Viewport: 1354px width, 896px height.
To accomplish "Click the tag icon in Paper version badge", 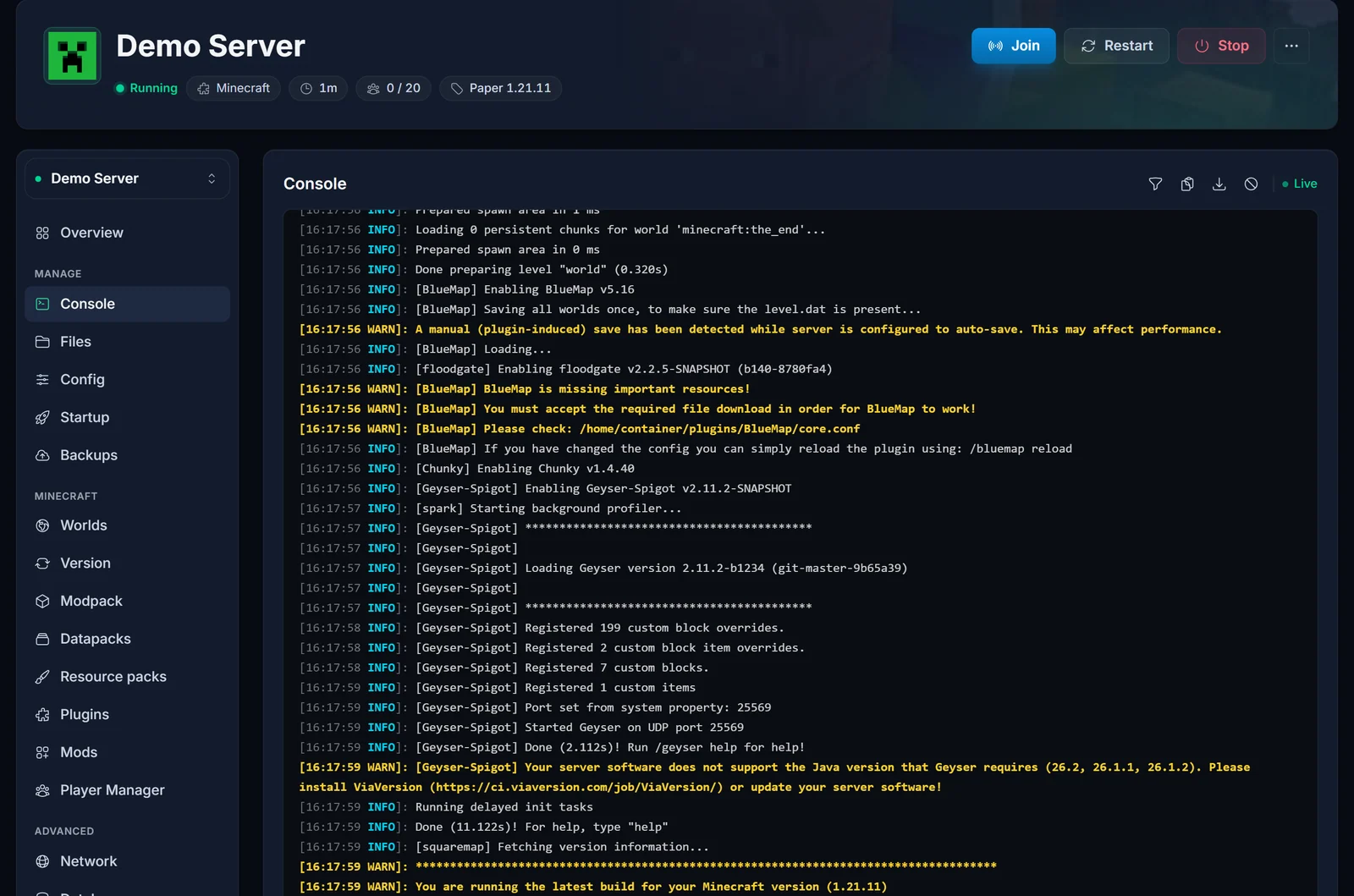I will click(457, 88).
